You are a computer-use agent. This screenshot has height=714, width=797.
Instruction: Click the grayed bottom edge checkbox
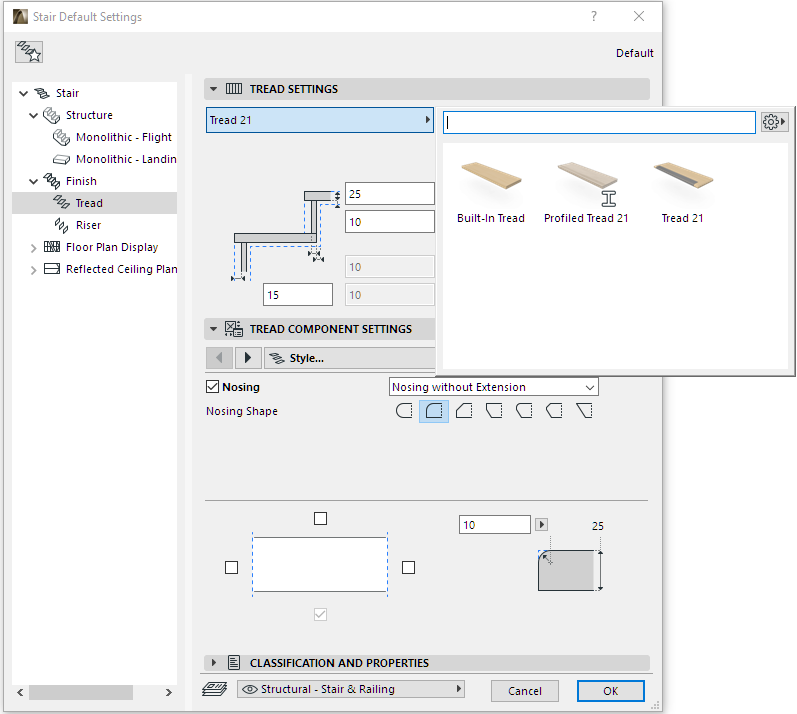(x=320, y=614)
